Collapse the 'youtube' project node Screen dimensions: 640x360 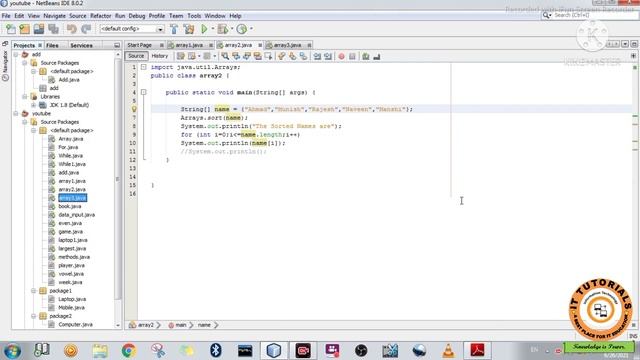coord(16,113)
